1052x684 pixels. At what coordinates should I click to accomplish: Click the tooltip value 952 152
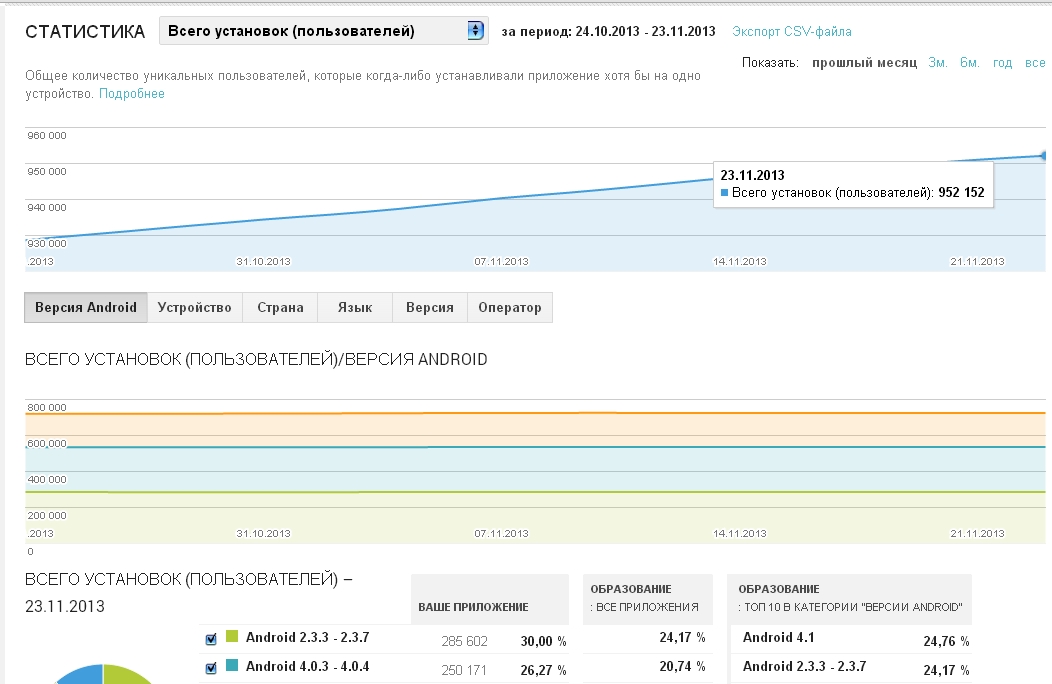coord(961,193)
